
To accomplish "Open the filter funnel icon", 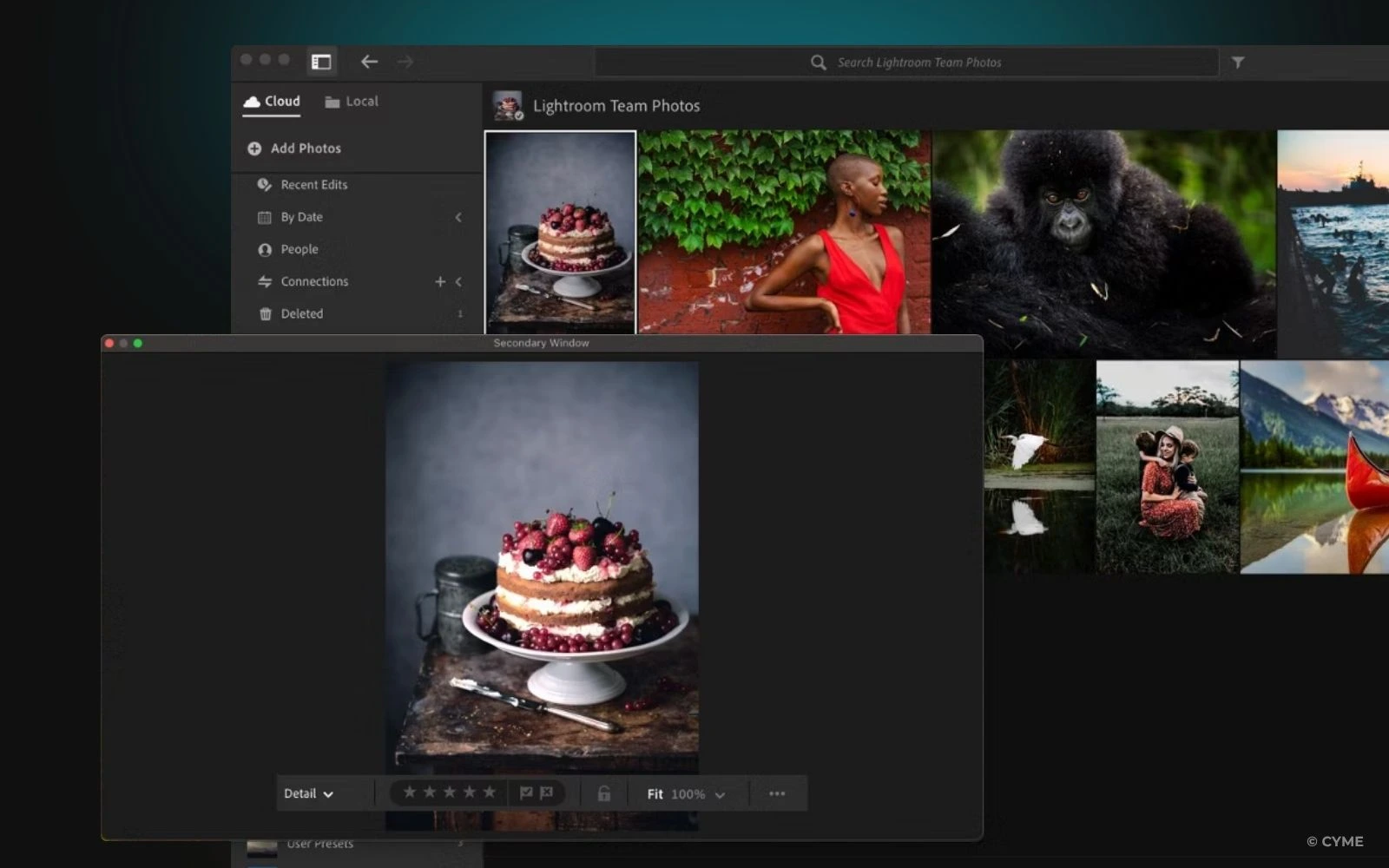I will (x=1238, y=62).
